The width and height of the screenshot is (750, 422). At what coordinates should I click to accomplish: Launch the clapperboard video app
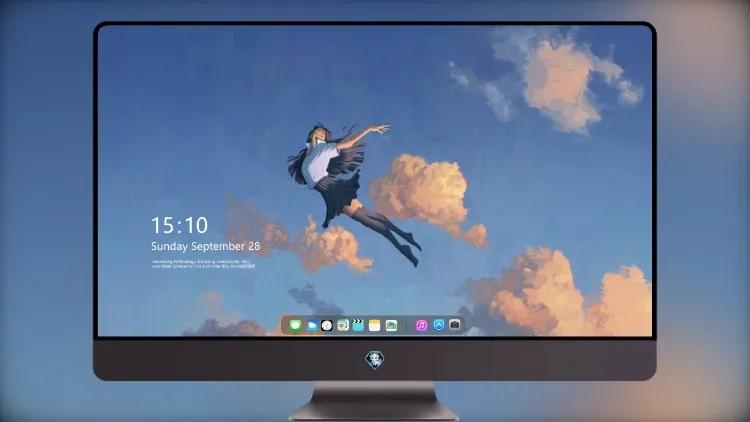pyautogui.click(x=358, y=325)
